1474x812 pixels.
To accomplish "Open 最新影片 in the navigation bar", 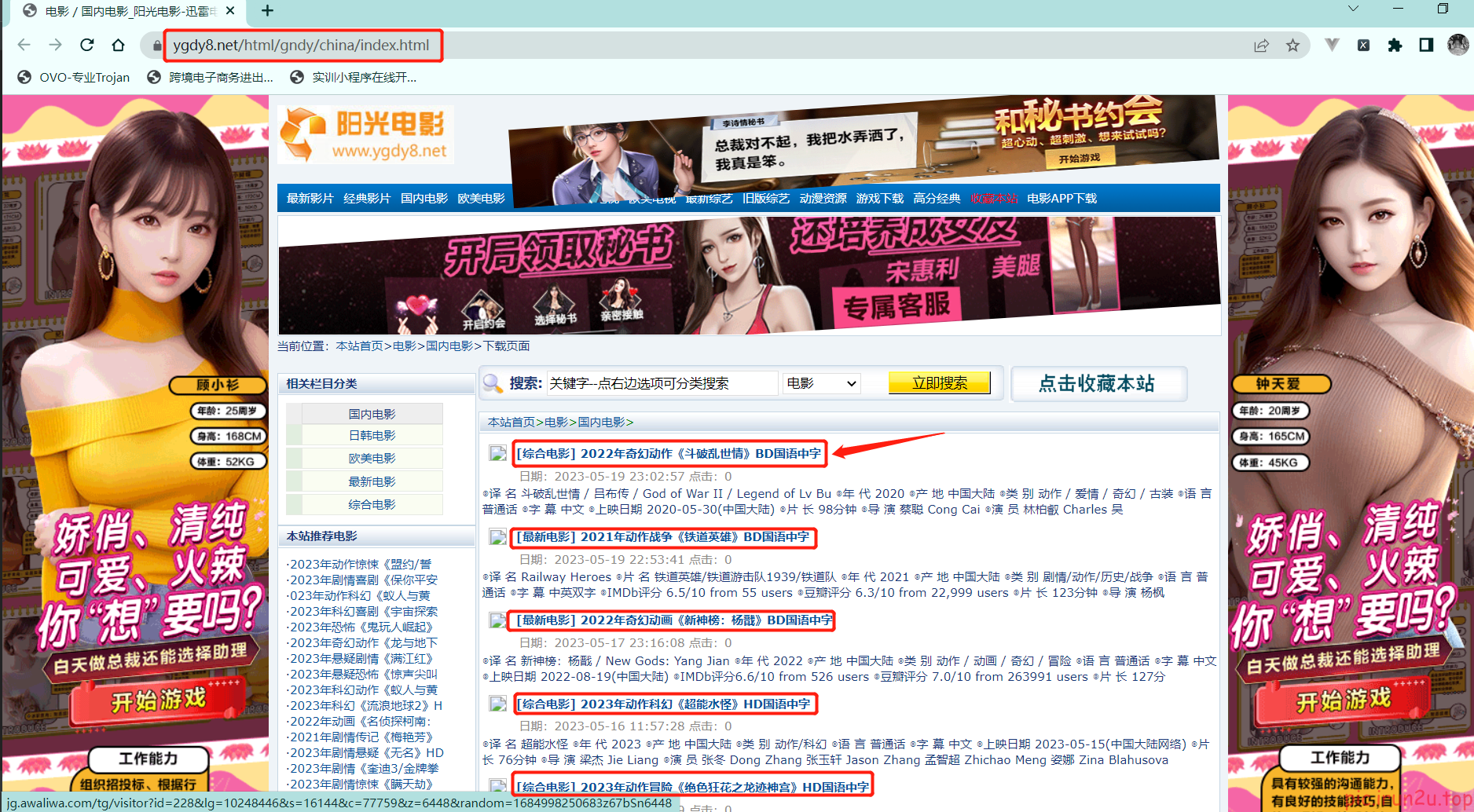I will (310, 198).
